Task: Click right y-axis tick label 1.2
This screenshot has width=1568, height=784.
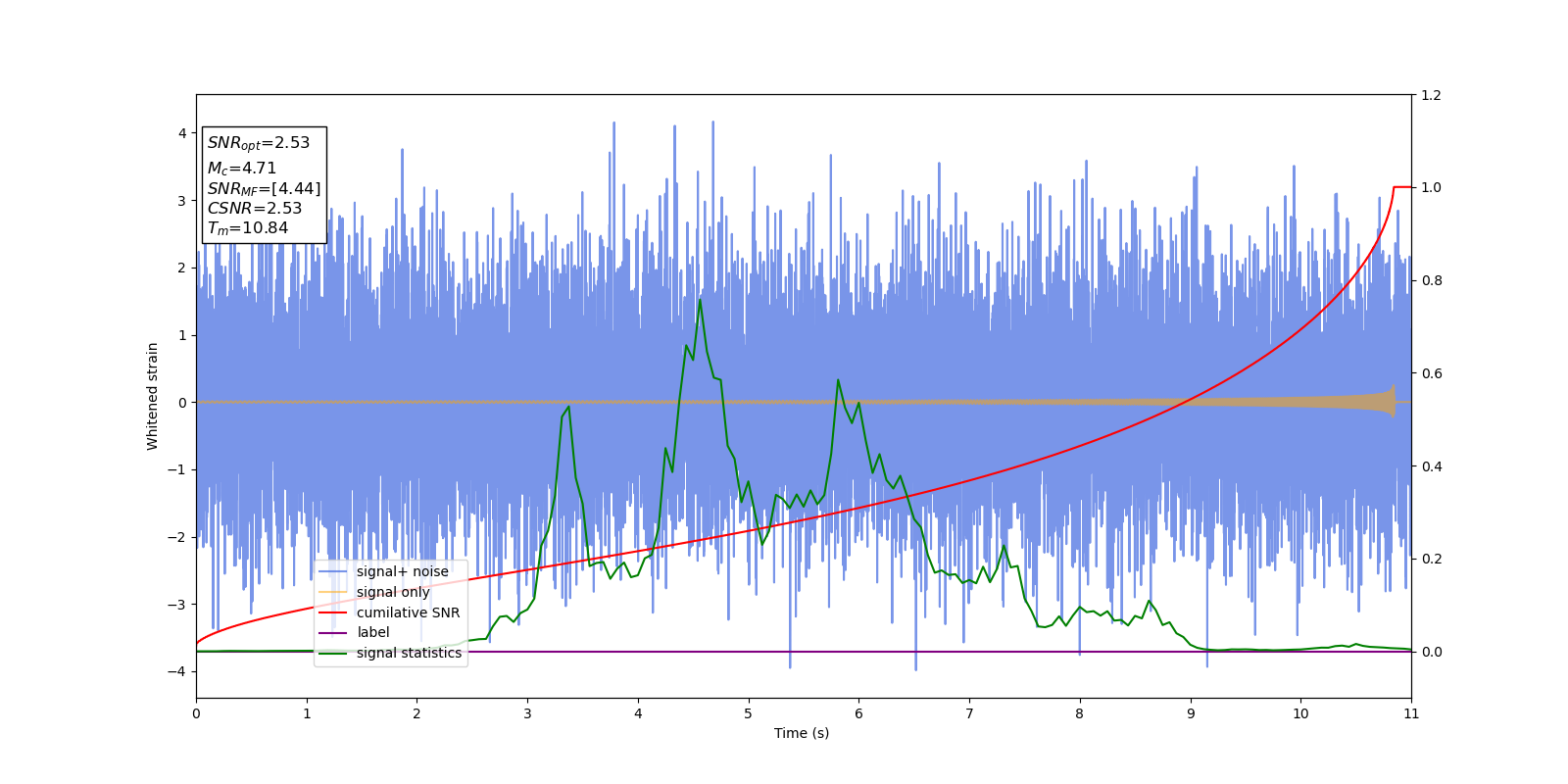Action: (x=1431, y=95)
